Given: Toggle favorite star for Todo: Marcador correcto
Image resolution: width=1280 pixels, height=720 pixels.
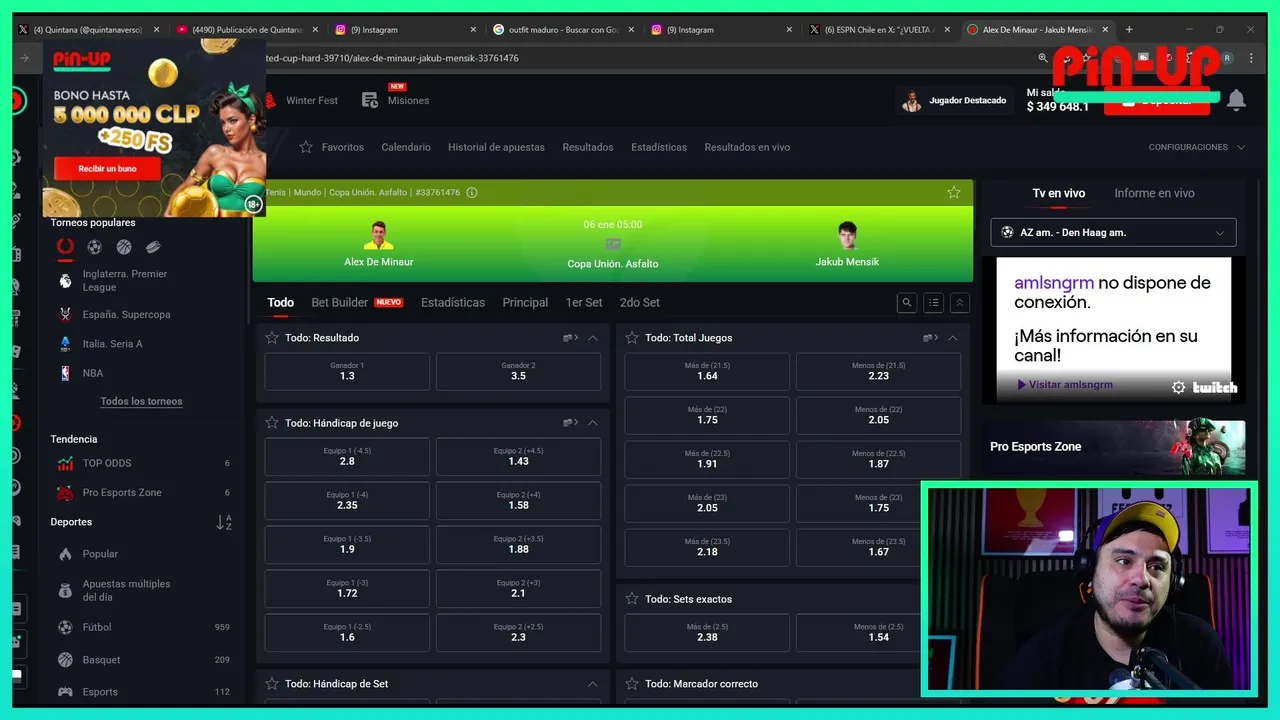Looking at the screenshot, I should [632, 684].
